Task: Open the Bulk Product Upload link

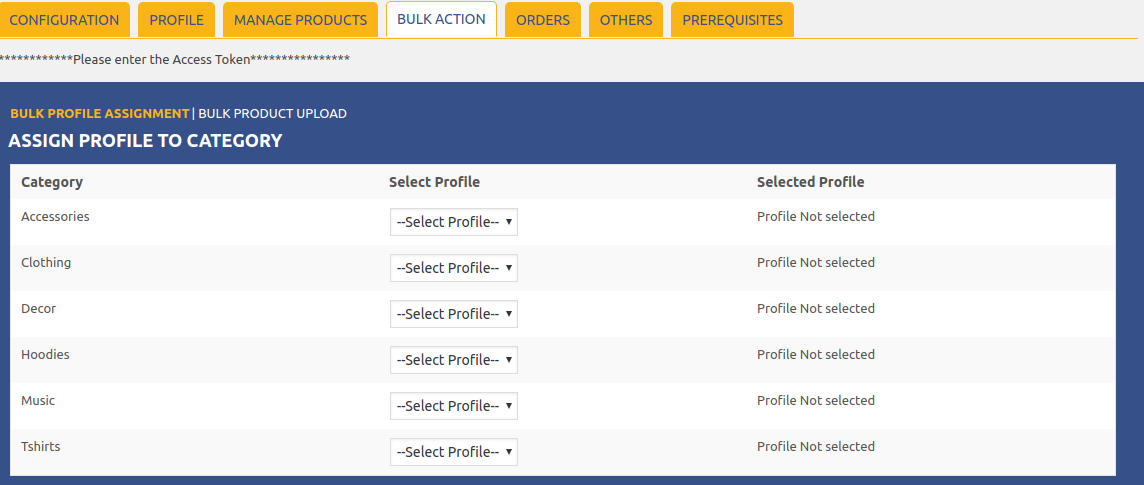Action: (272, 114)
